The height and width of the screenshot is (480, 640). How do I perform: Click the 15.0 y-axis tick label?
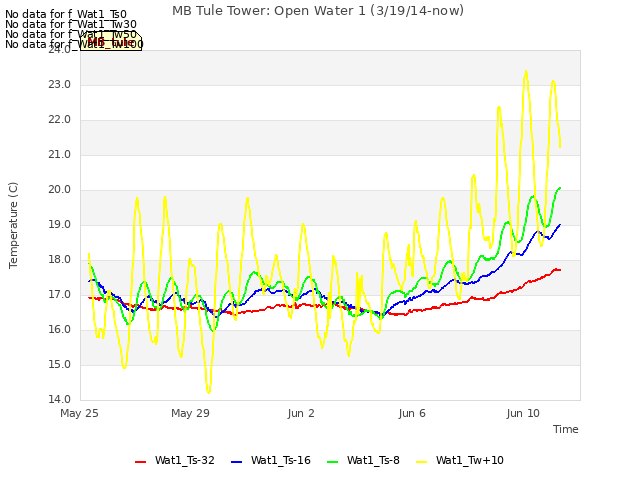coord(60,364)
